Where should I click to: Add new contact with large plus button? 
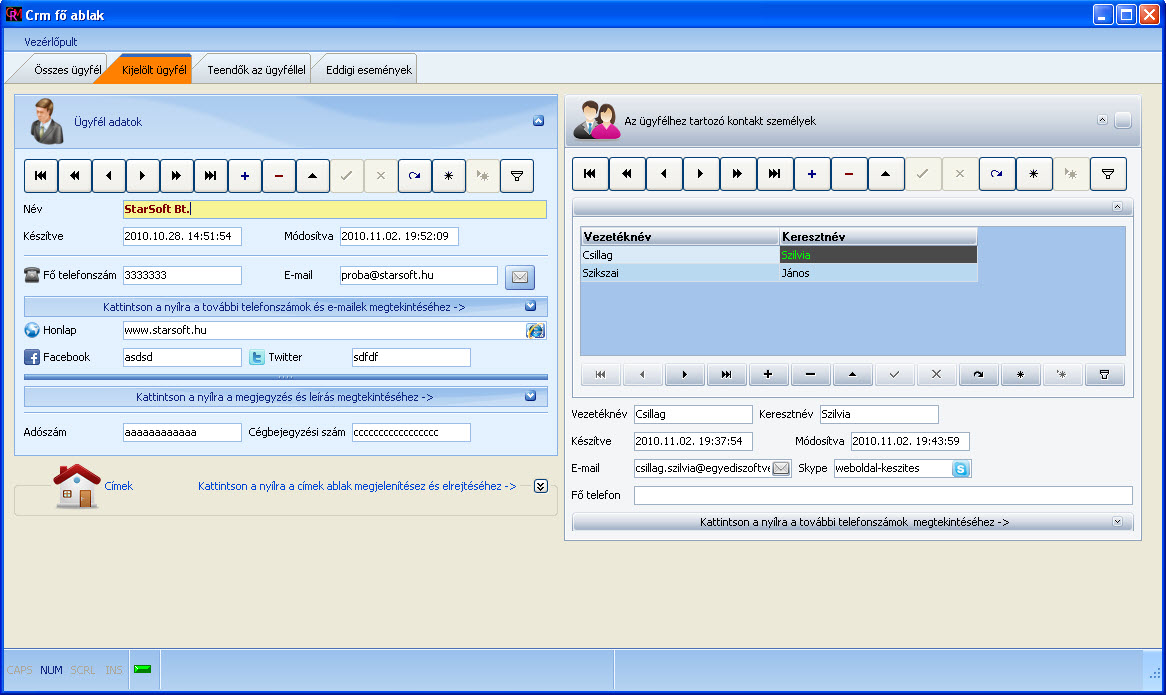pyautogui.click(x=811, y=174)
